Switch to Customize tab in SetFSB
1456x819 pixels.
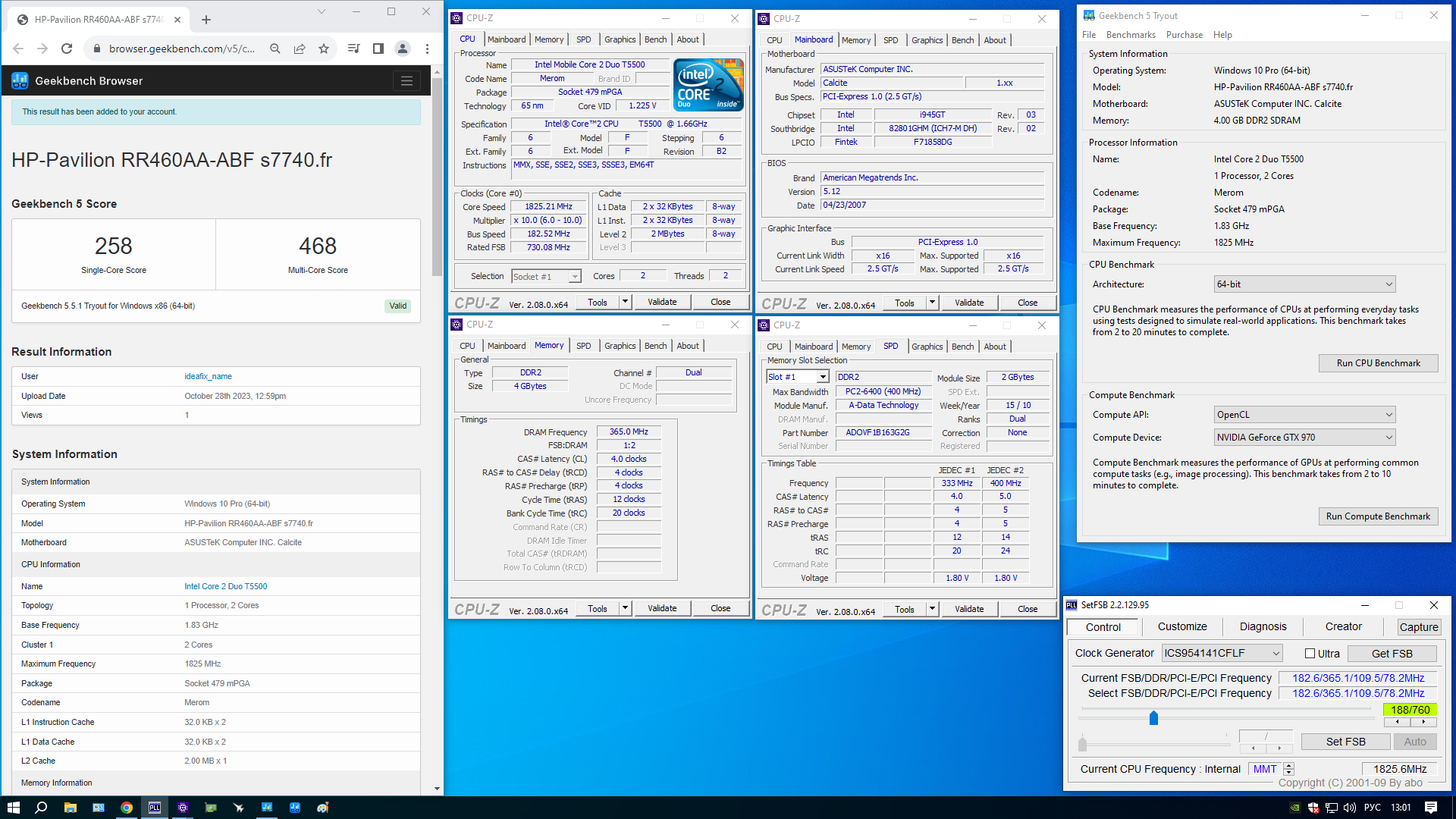[1182, 626]
